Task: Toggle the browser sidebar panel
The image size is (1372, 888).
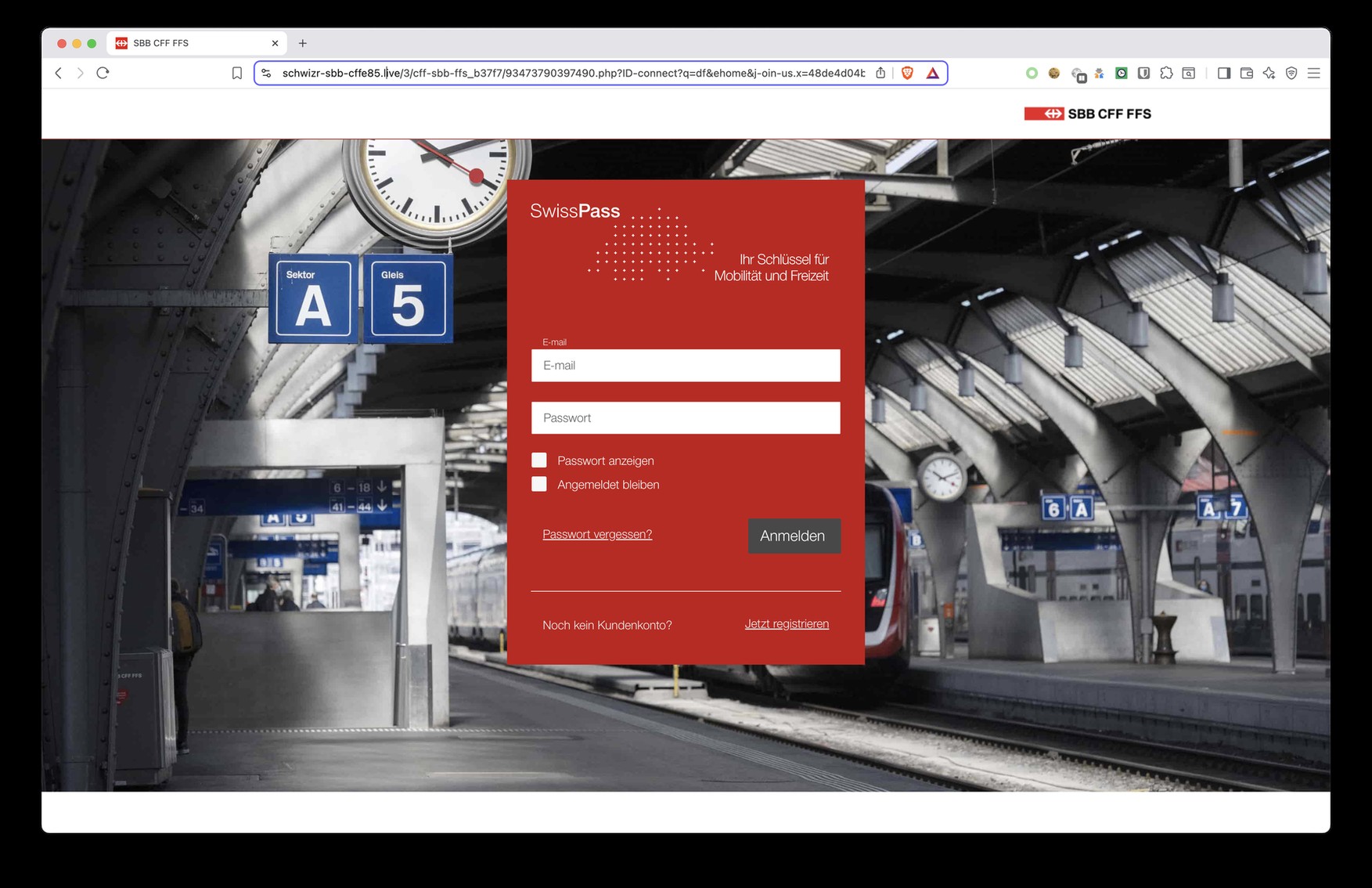Action: [1224, 73]
